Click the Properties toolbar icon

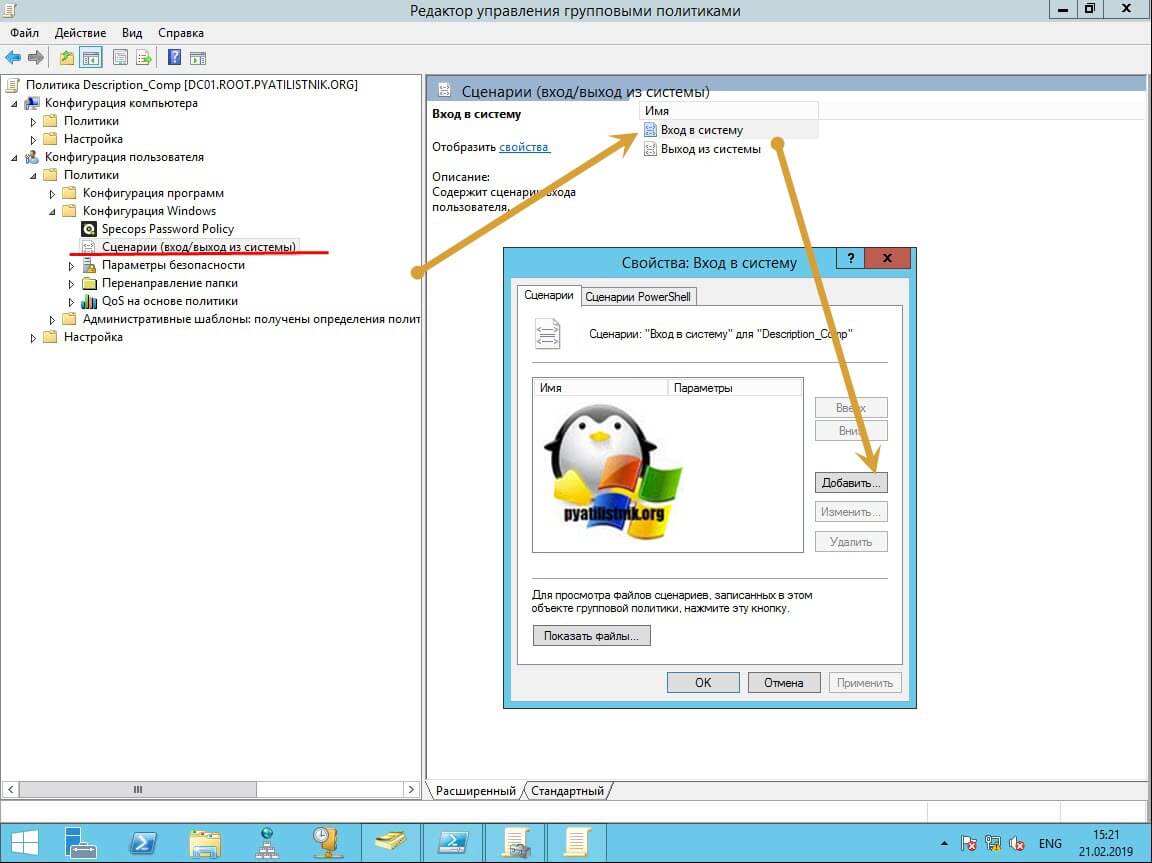coord(120,57)
